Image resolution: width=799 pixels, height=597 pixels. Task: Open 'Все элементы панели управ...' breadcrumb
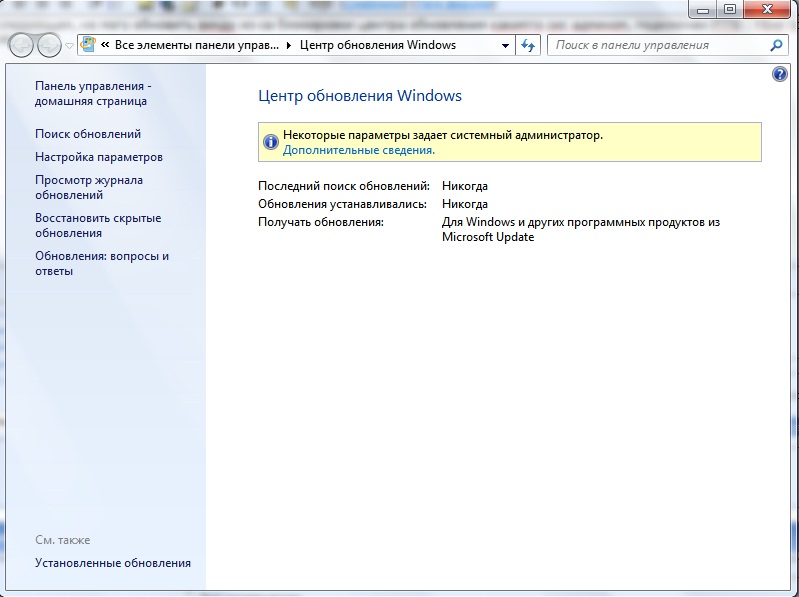click(x=197, y=45)
